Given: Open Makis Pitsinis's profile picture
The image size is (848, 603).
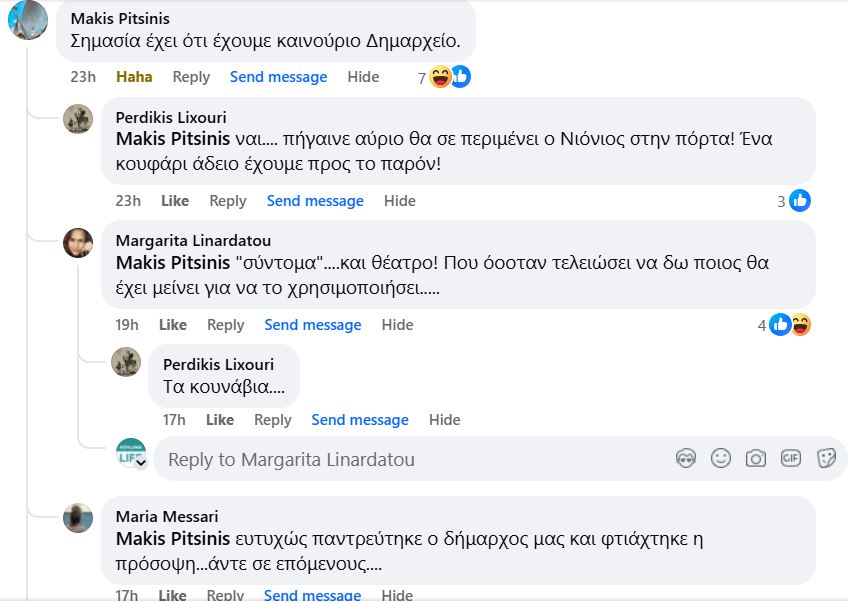Looking at the screenshot, I should point(28,20).
